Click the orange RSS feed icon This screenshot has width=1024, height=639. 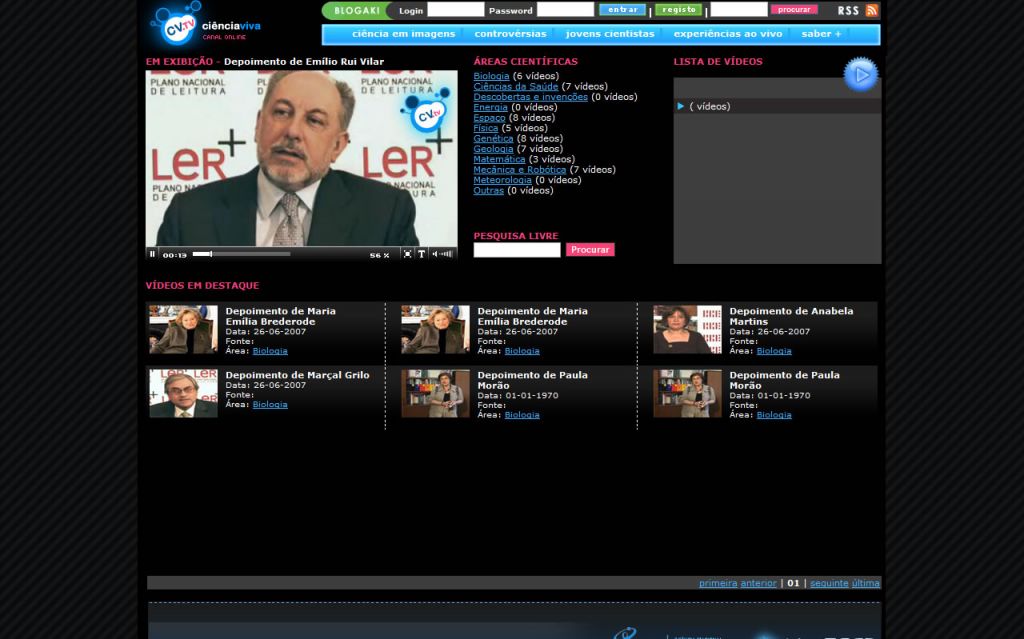click(872, 10)
